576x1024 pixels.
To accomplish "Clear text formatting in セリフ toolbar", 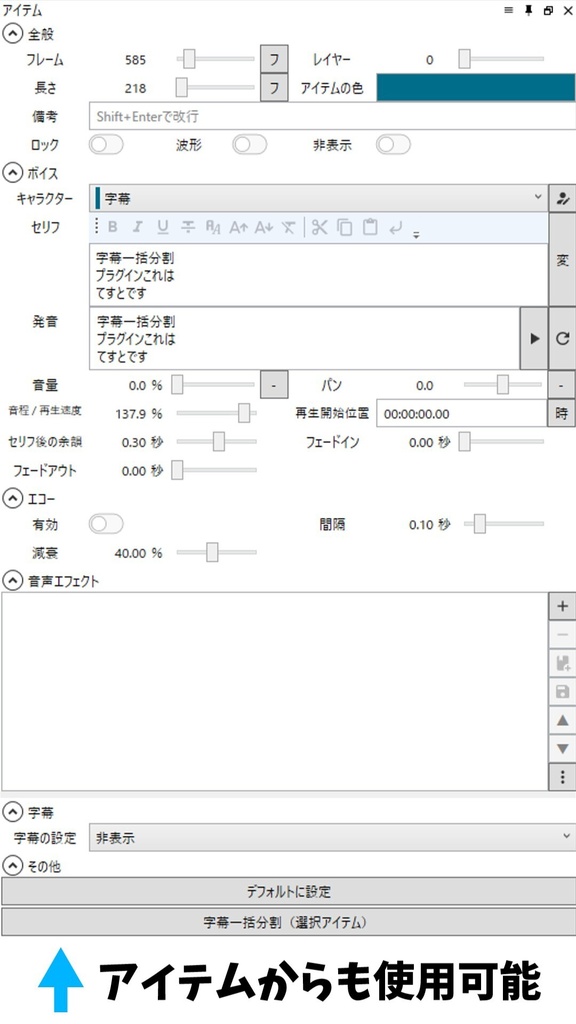I will coord(289,227).
